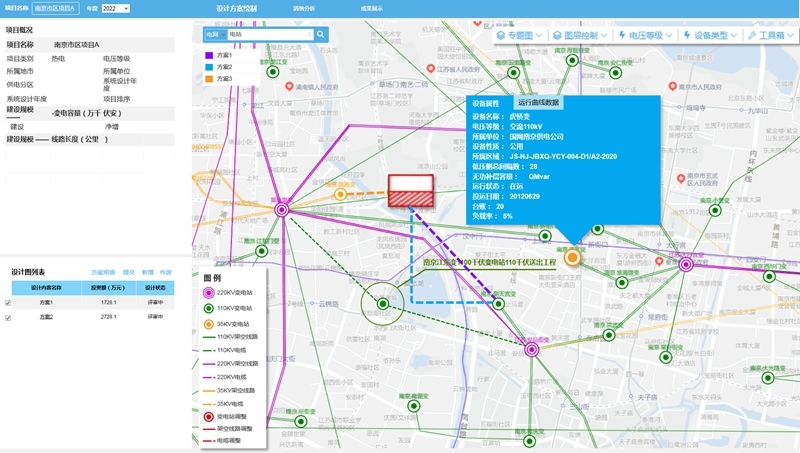Switch to the 消纳分析 tab
The image size is (800, 453).
tap(304, 8)
